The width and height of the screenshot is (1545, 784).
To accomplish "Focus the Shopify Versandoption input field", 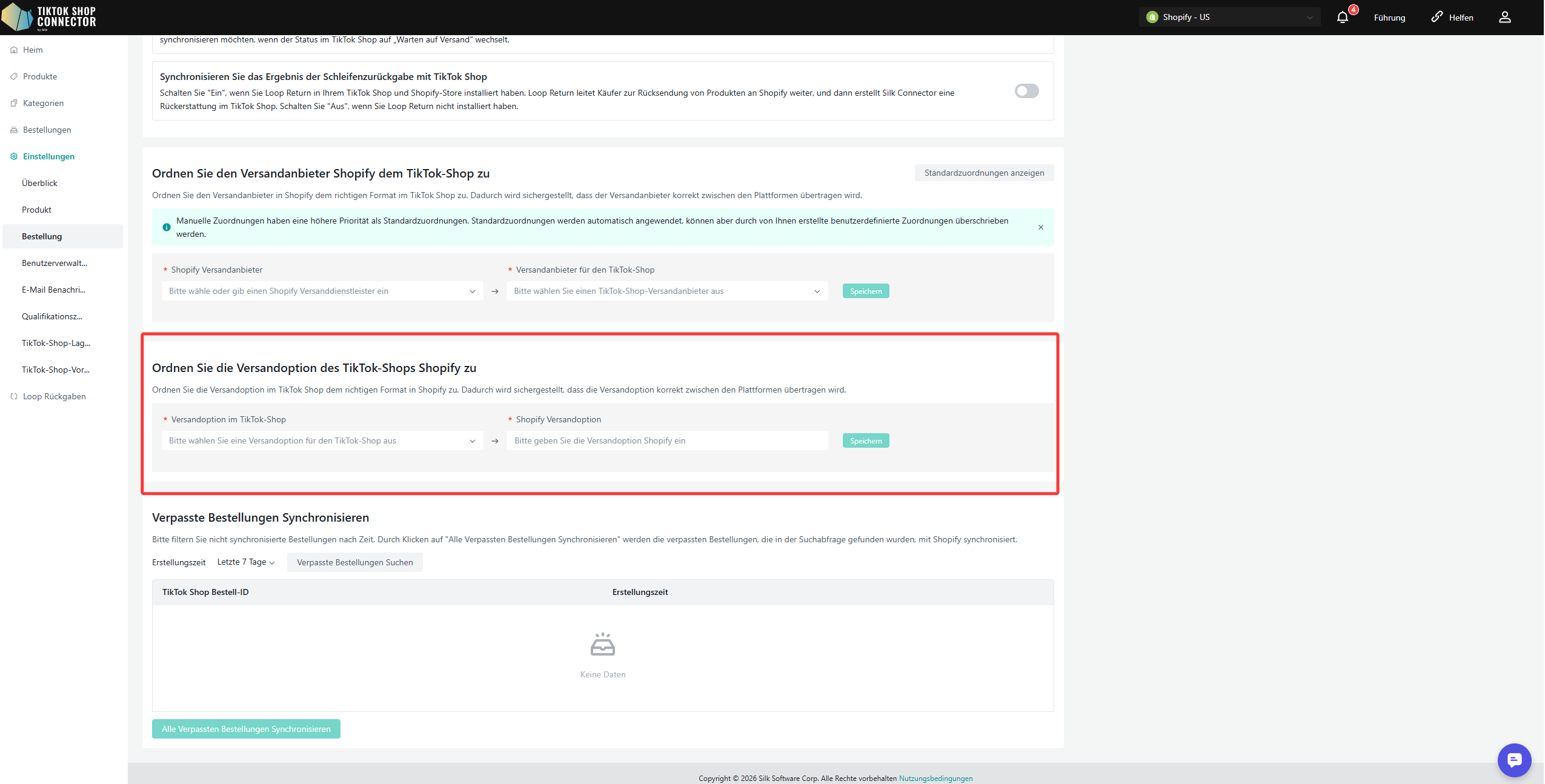I will (x=666, y=440).
